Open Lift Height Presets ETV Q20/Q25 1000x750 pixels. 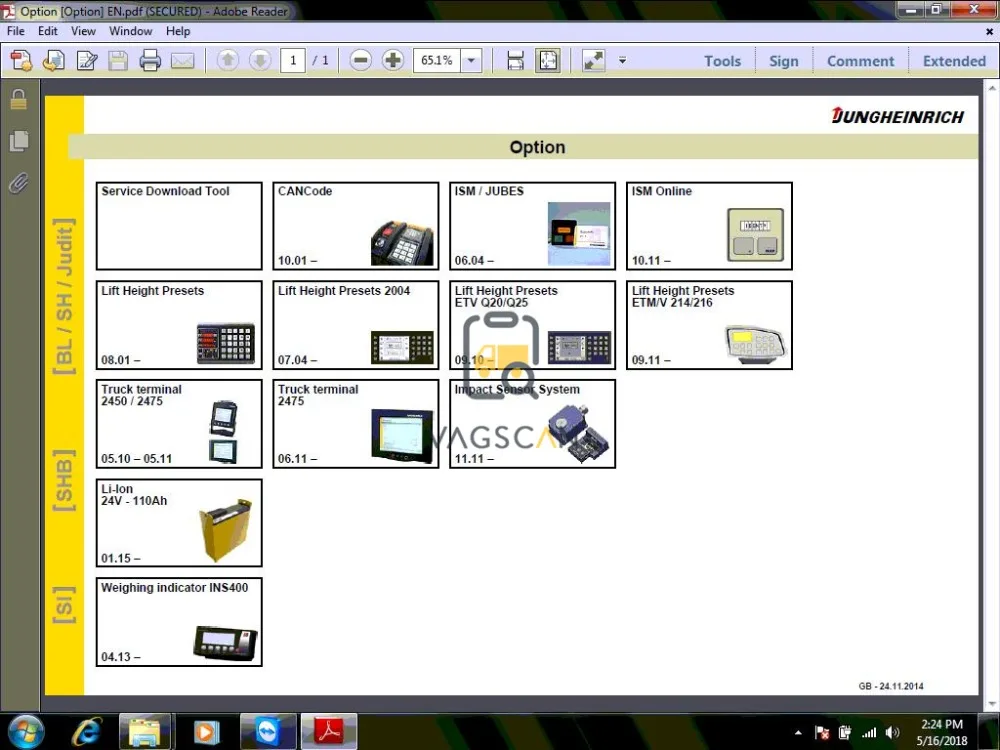click(533, 325)
